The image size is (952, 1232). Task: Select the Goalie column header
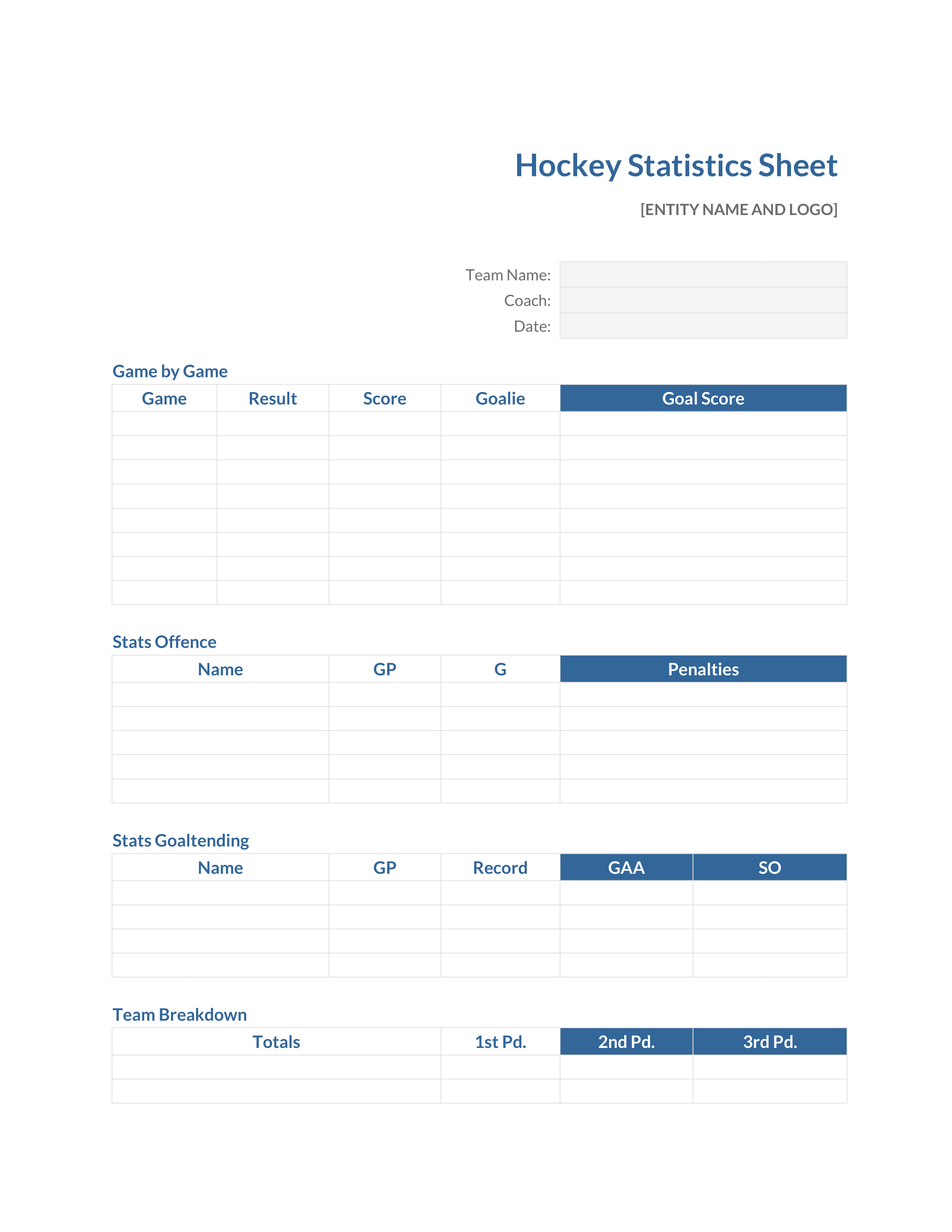[x=500, y=398]
